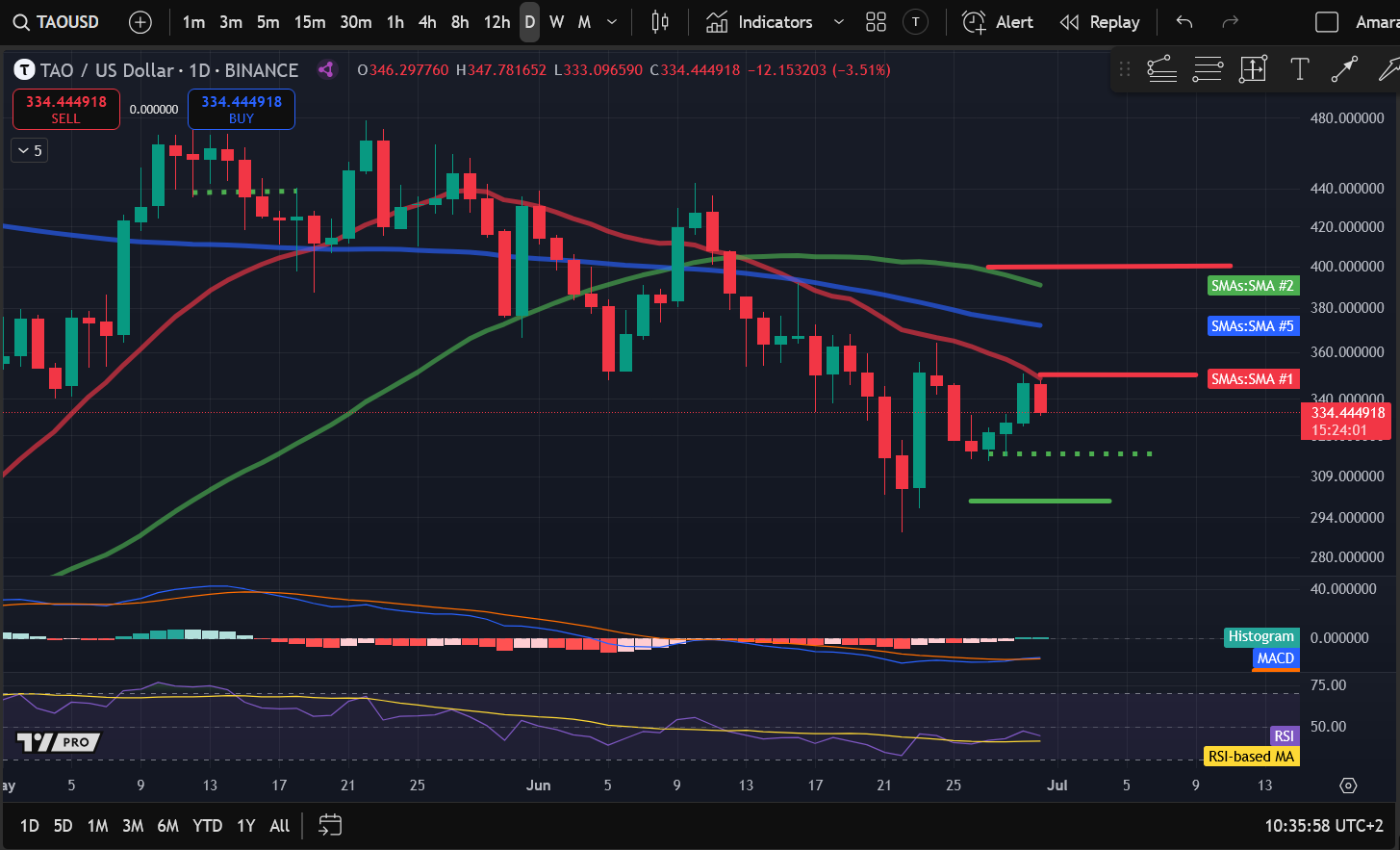Select the horizontal levels drawing tool
This screenshot has height=850, width=1400.
(1208, 69)
